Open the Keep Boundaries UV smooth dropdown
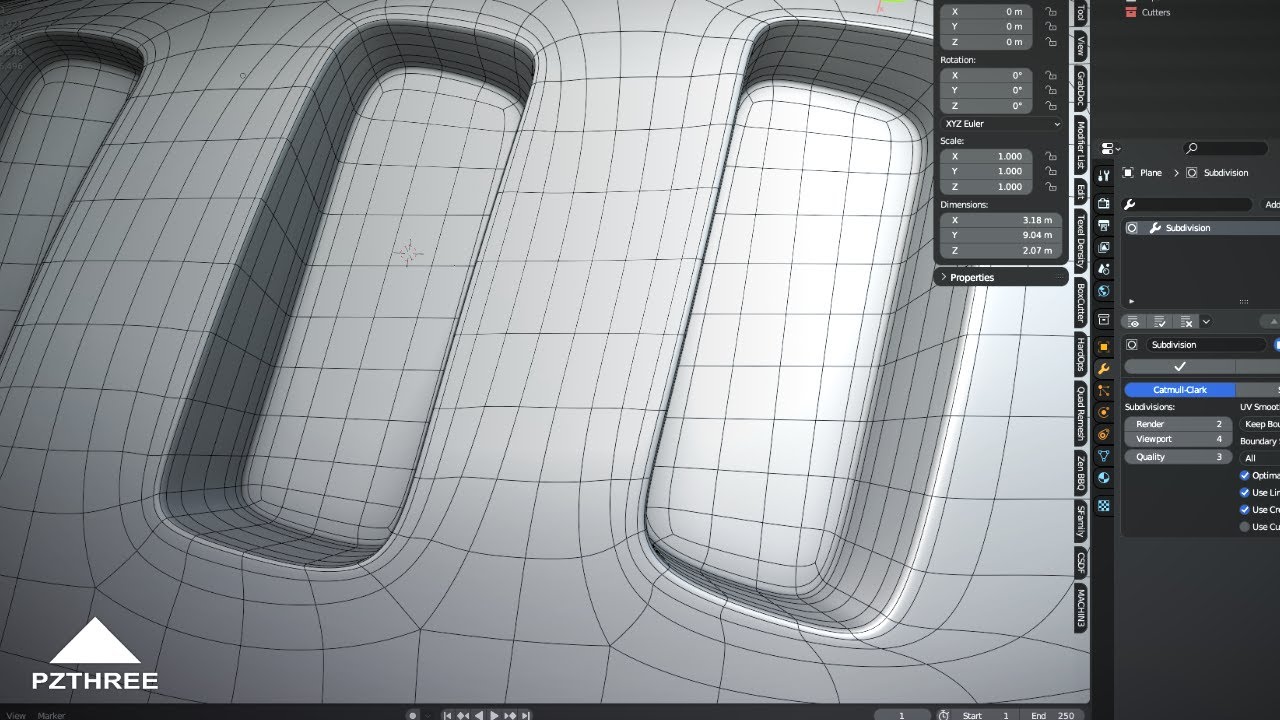1280x720 pixels. [1260, 424]
